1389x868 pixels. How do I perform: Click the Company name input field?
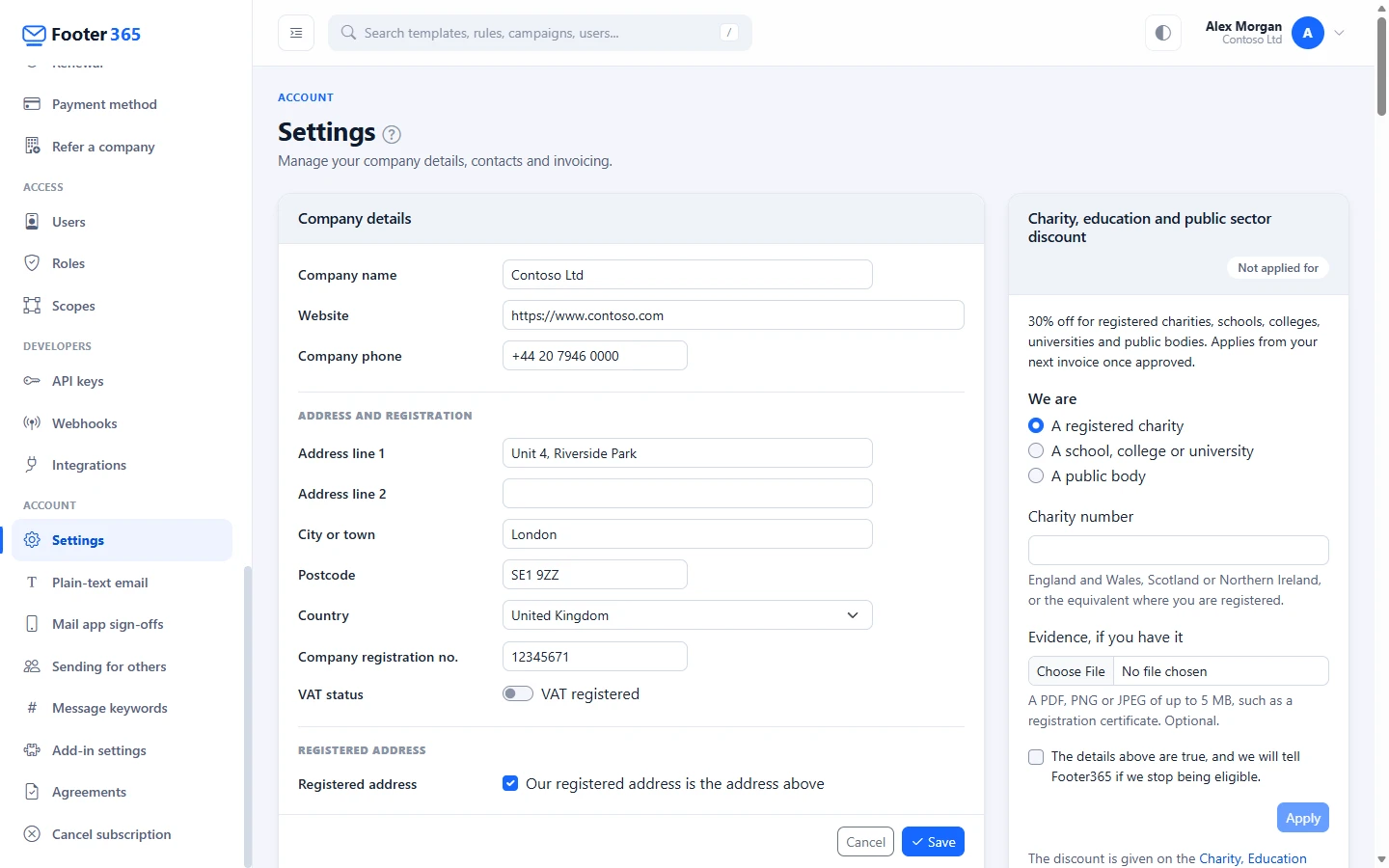[688, 275]
